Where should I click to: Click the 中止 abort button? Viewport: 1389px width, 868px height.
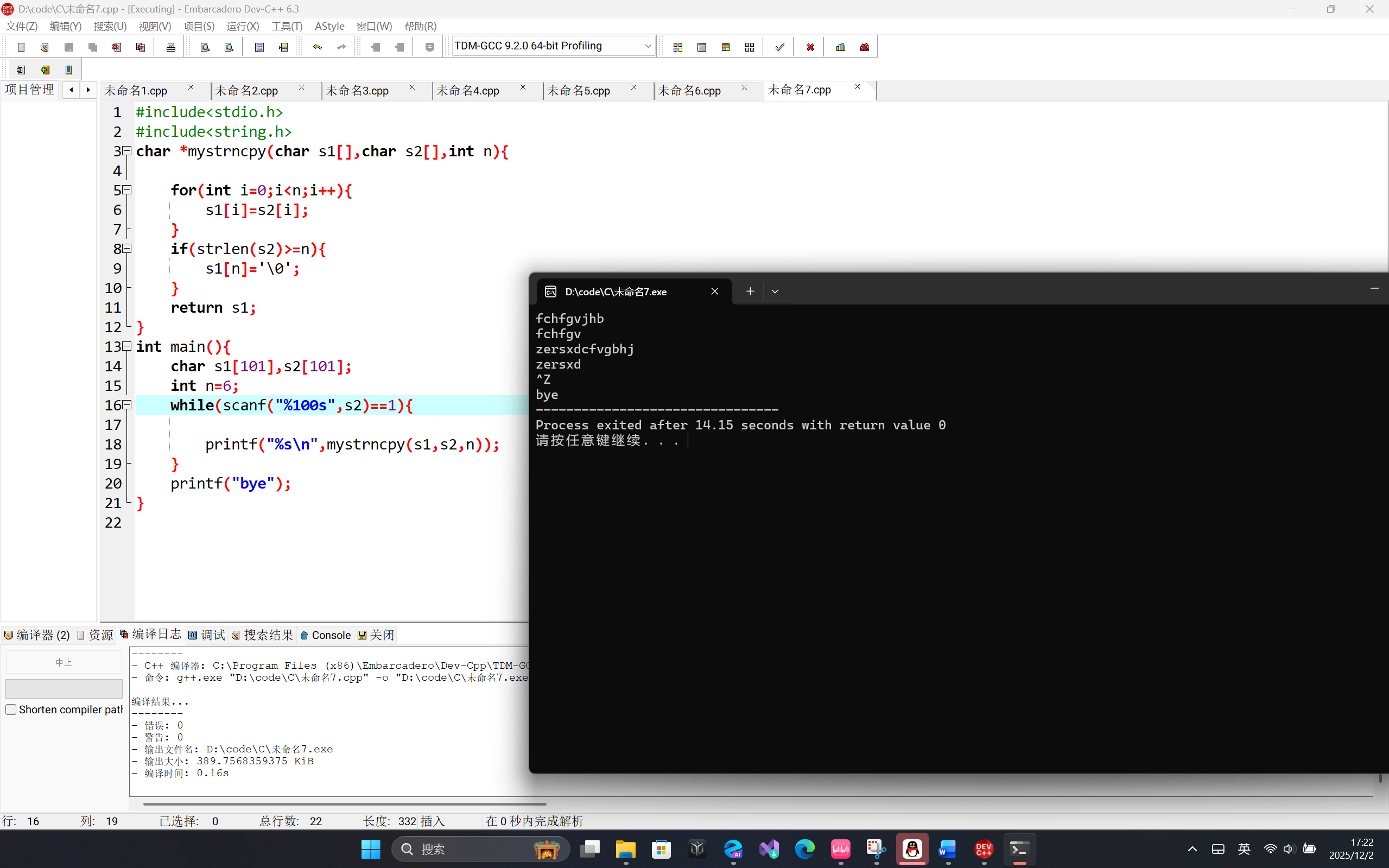[x=64, y=662]
